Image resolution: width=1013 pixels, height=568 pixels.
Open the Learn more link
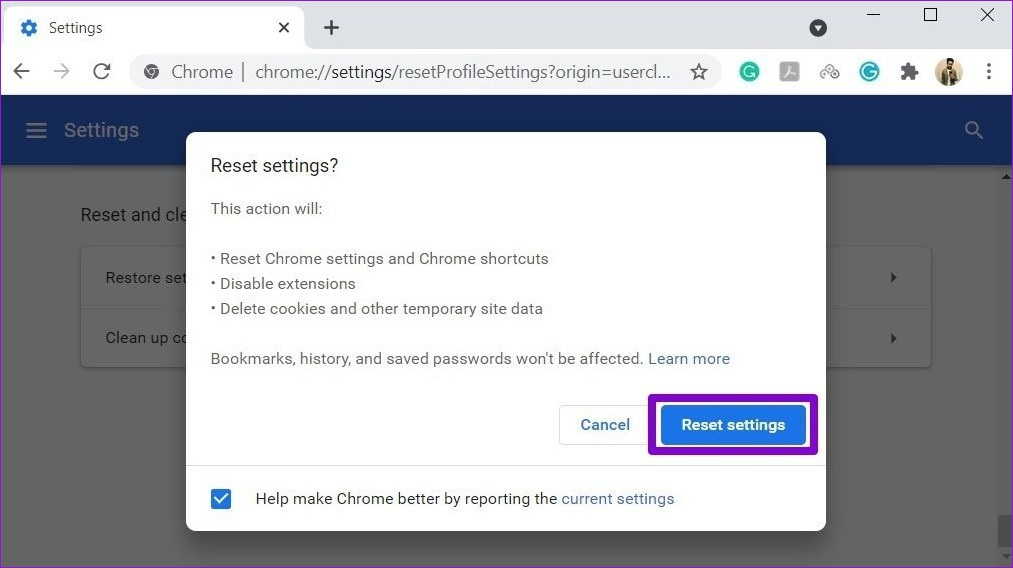point(689,359)
